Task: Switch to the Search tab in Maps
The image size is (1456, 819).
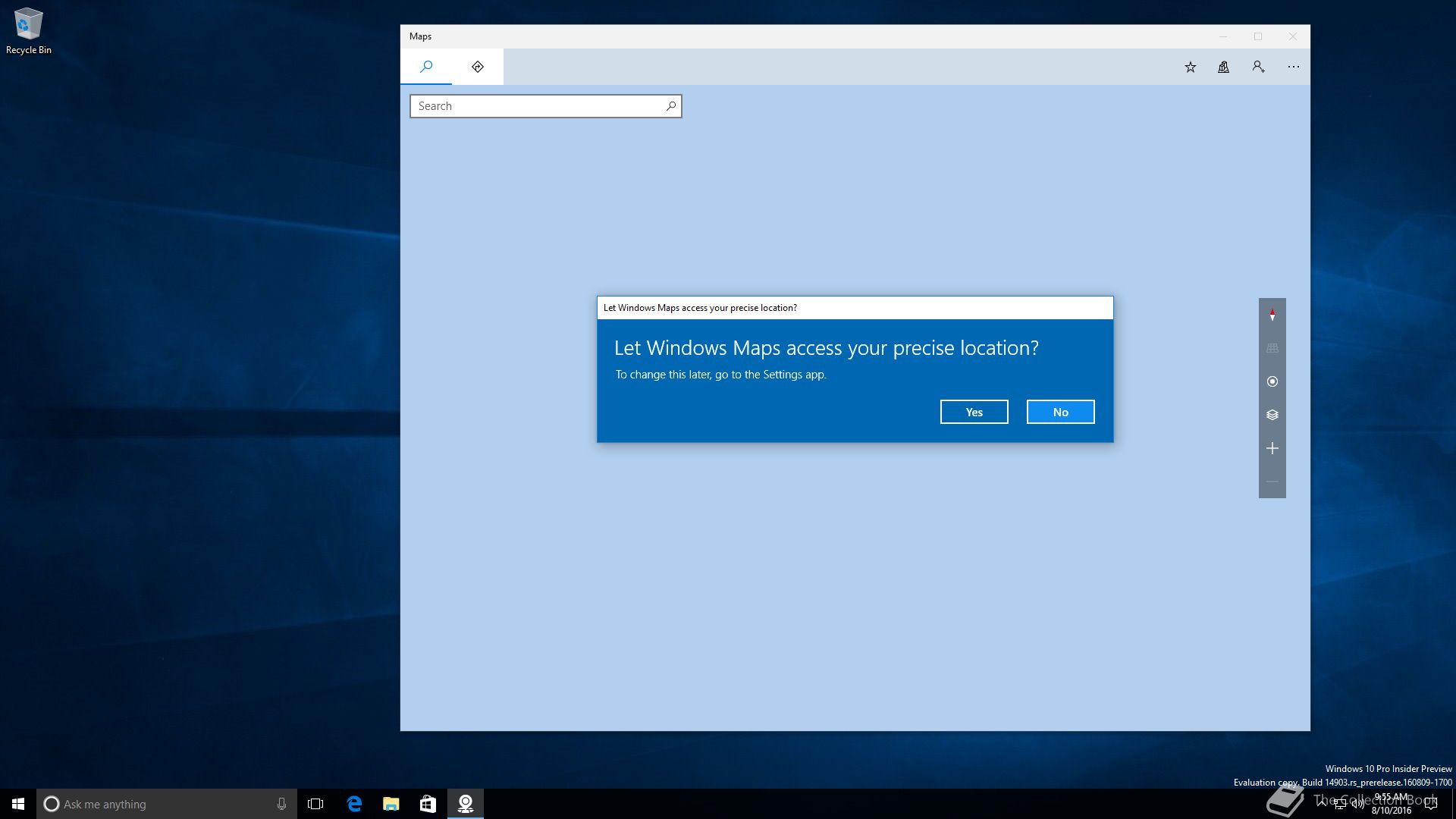Action: [426, 67]
